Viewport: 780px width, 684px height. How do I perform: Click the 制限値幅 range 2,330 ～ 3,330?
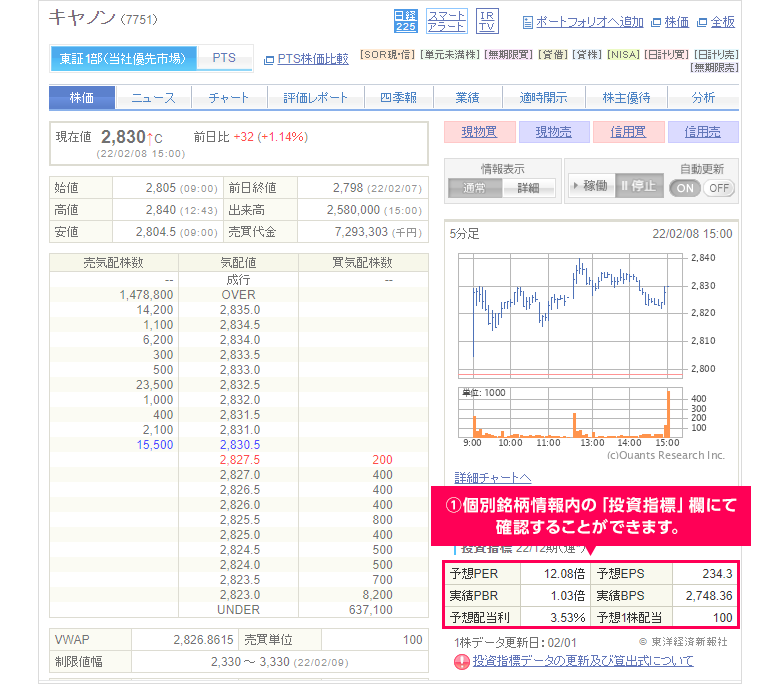pyautogui.click(x=250, y=662)
